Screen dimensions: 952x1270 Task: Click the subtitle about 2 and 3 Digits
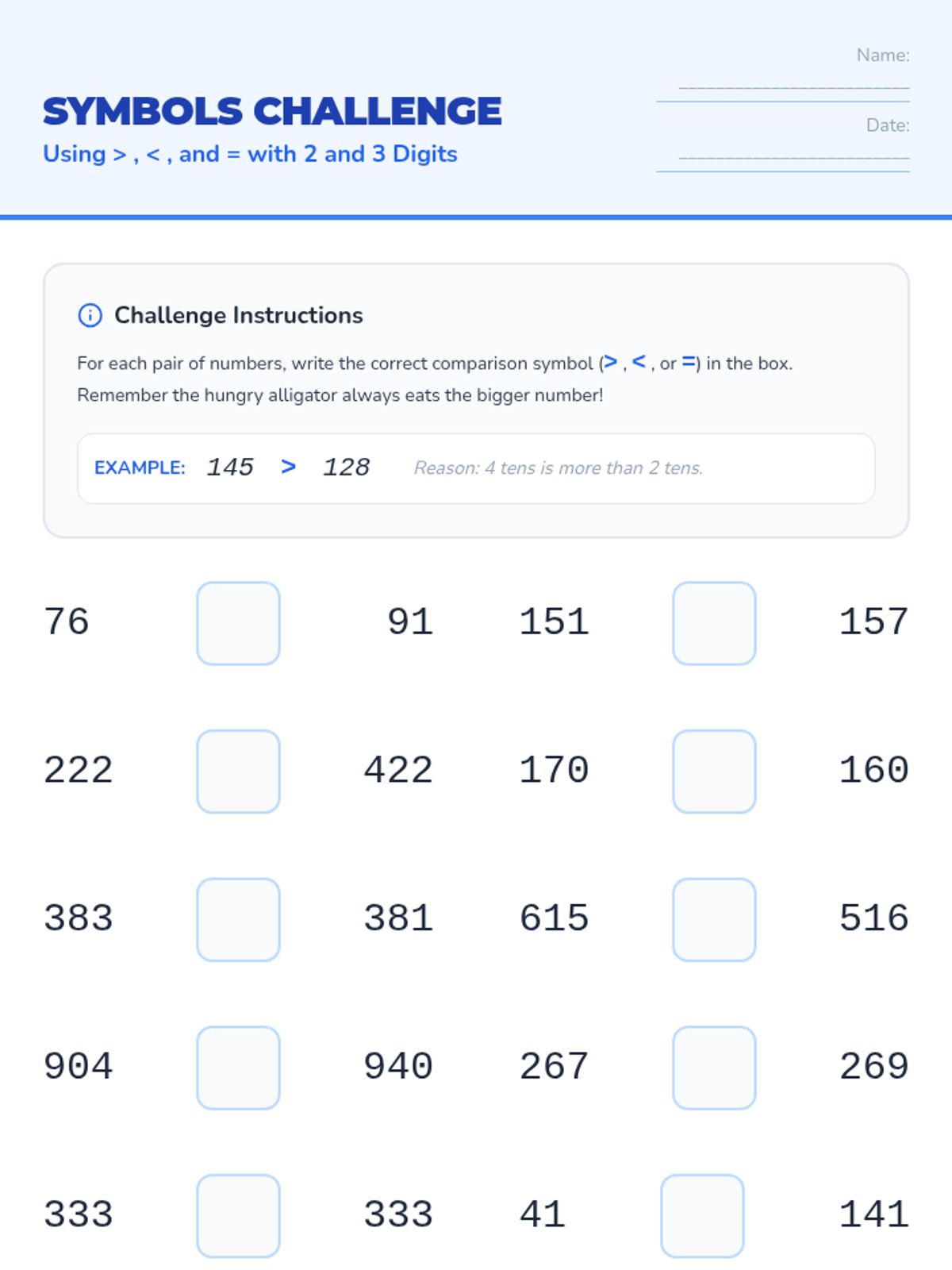pyautogui.click(x=250, y=154)
